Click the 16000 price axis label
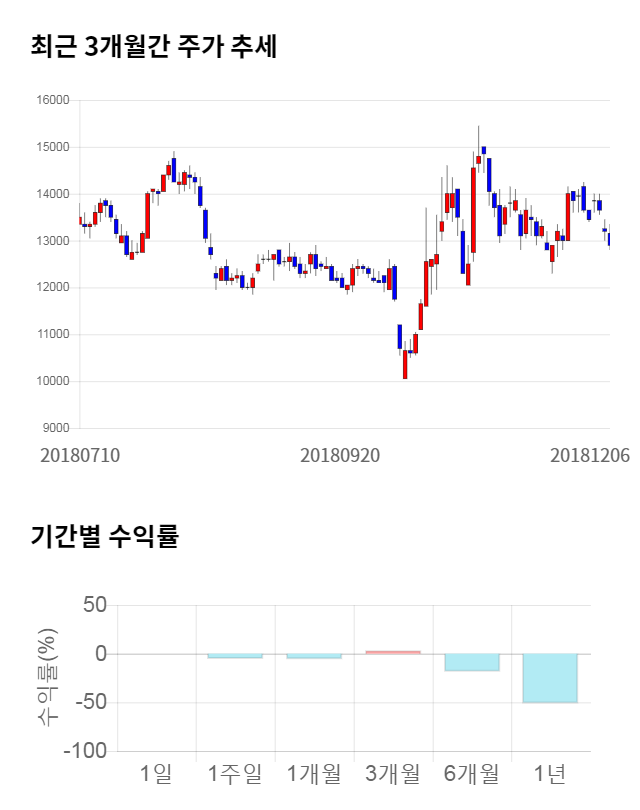Viewport: 640px width, 810px height. coord(54,100)
